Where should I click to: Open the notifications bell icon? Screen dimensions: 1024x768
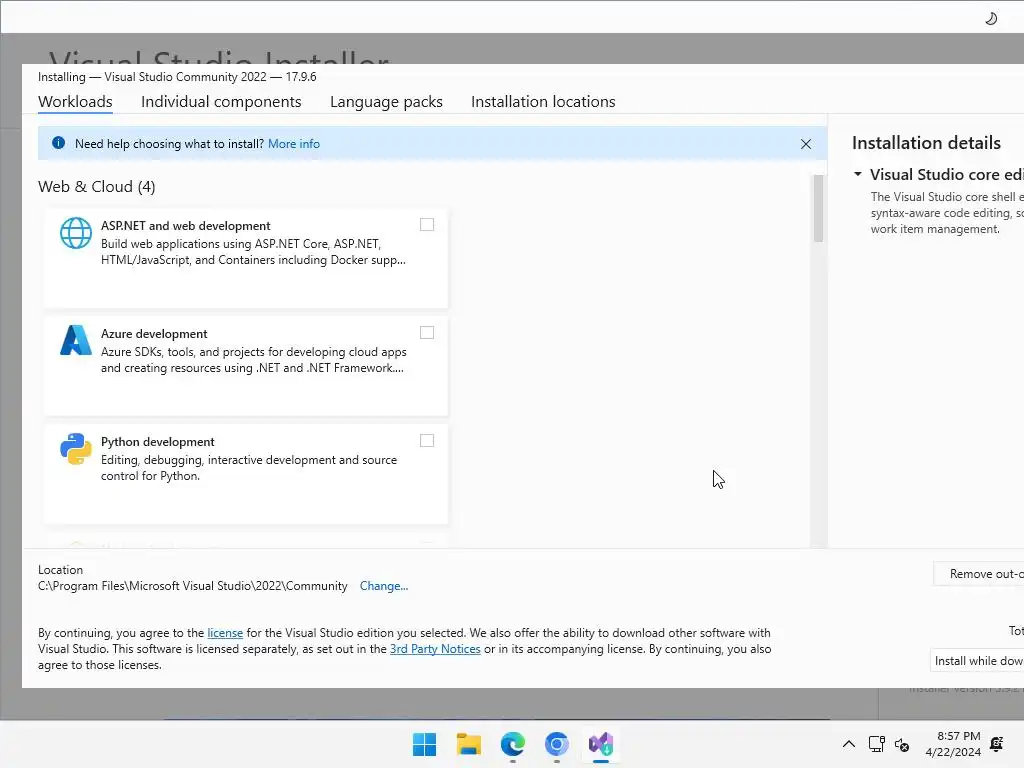coord(997,744)
